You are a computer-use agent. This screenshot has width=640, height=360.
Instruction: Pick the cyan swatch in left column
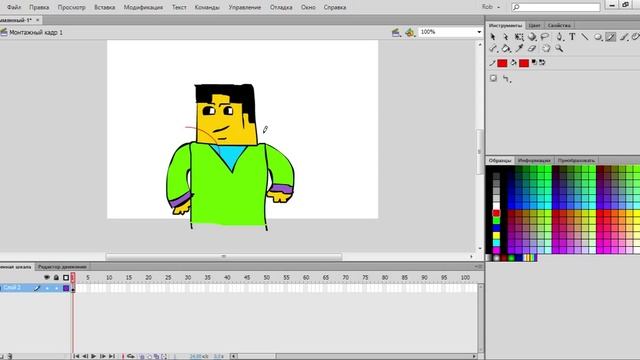[496, 243]
